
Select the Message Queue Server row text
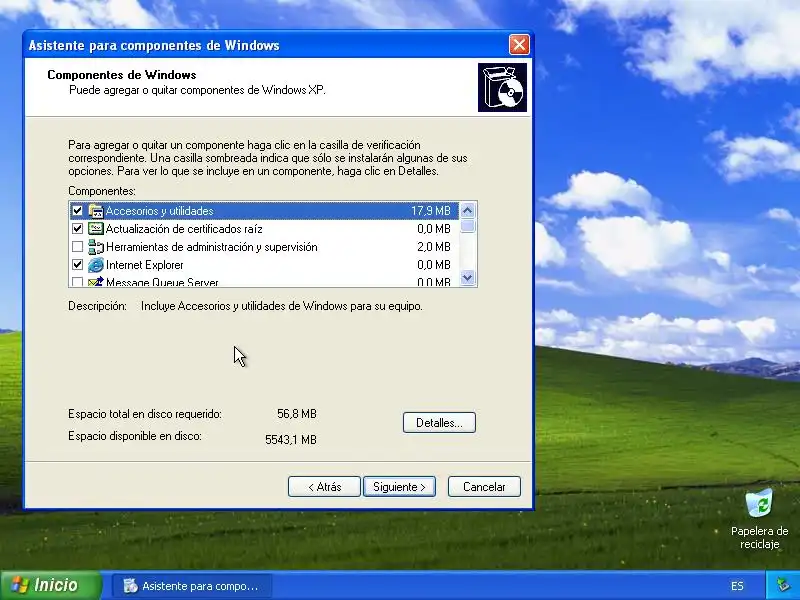162,282
